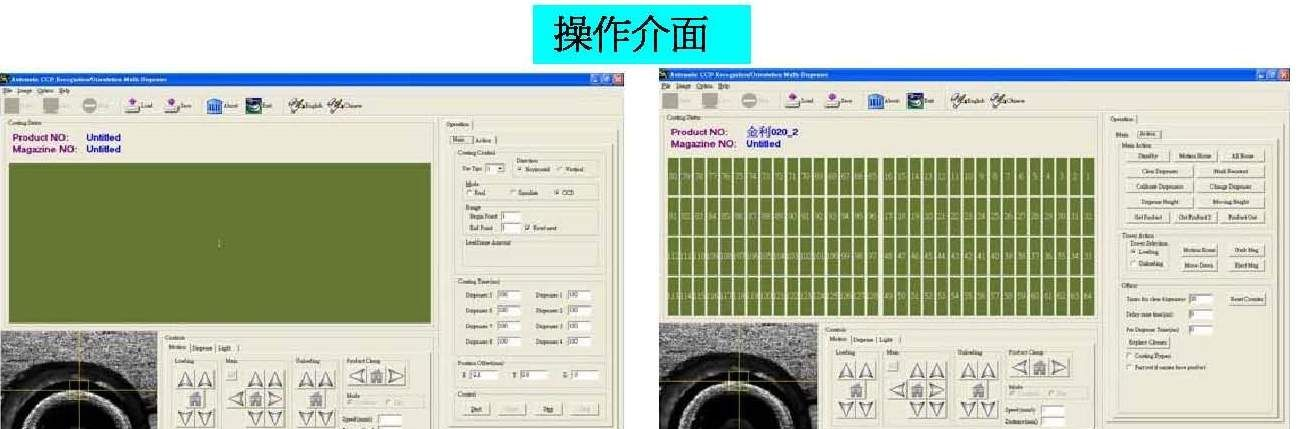
Task: Click Save icon in the 金利020_2 window
Action: click(838, 99)
